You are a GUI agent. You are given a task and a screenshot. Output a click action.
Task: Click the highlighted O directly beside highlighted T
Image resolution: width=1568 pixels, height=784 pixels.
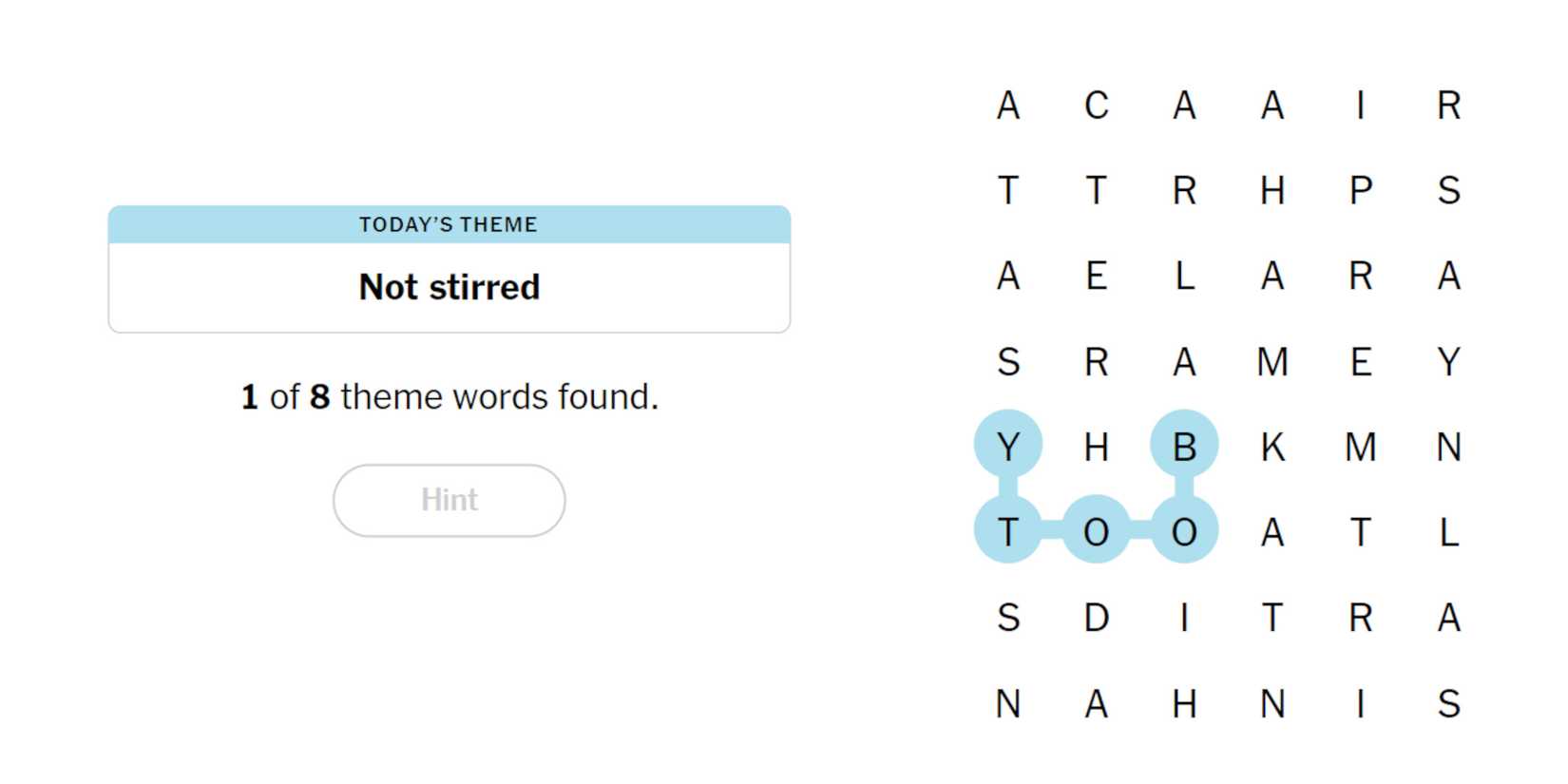[x=1096, y=532]
